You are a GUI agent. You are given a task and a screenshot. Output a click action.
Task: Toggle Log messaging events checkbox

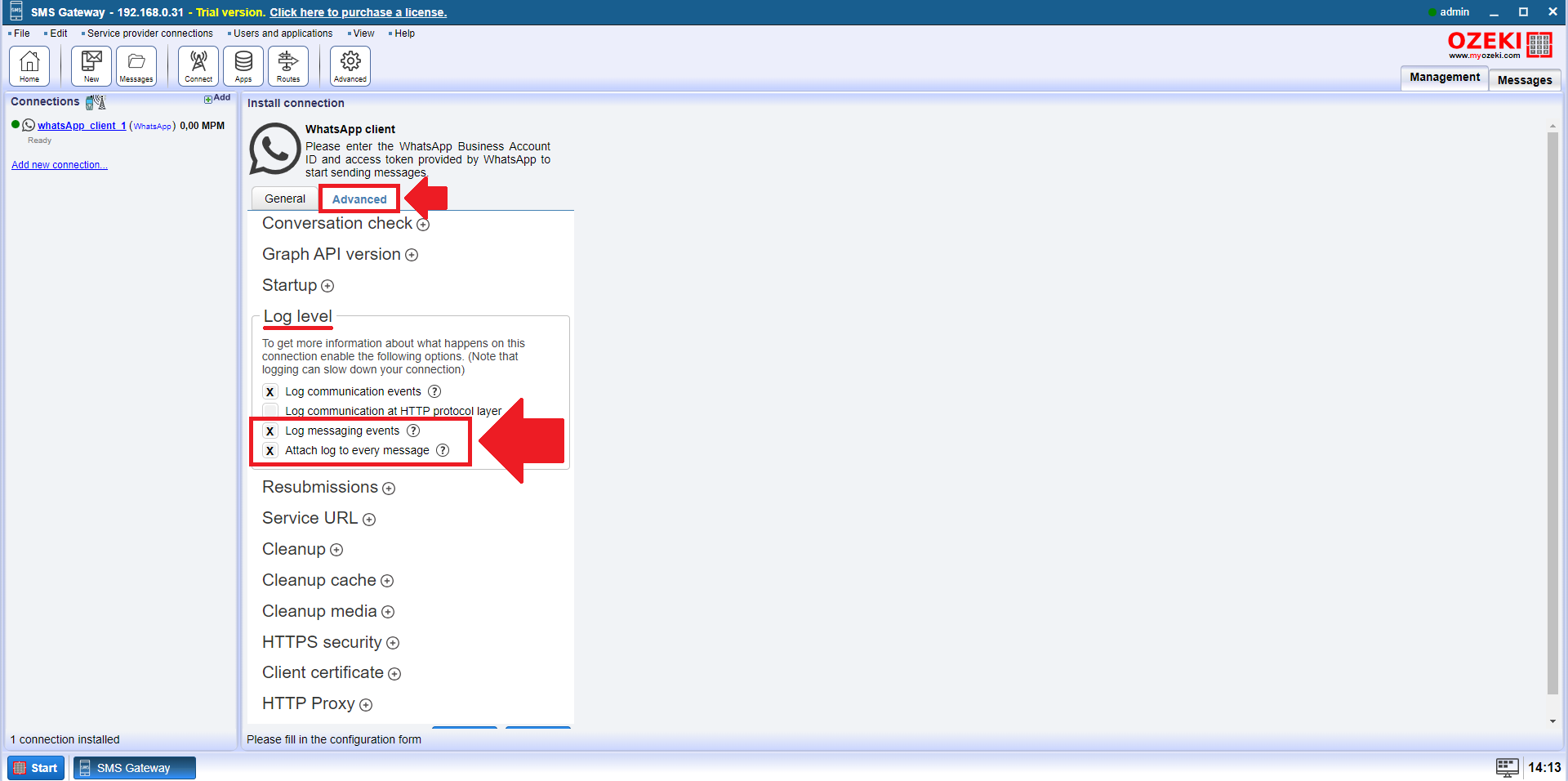[270, 431]
